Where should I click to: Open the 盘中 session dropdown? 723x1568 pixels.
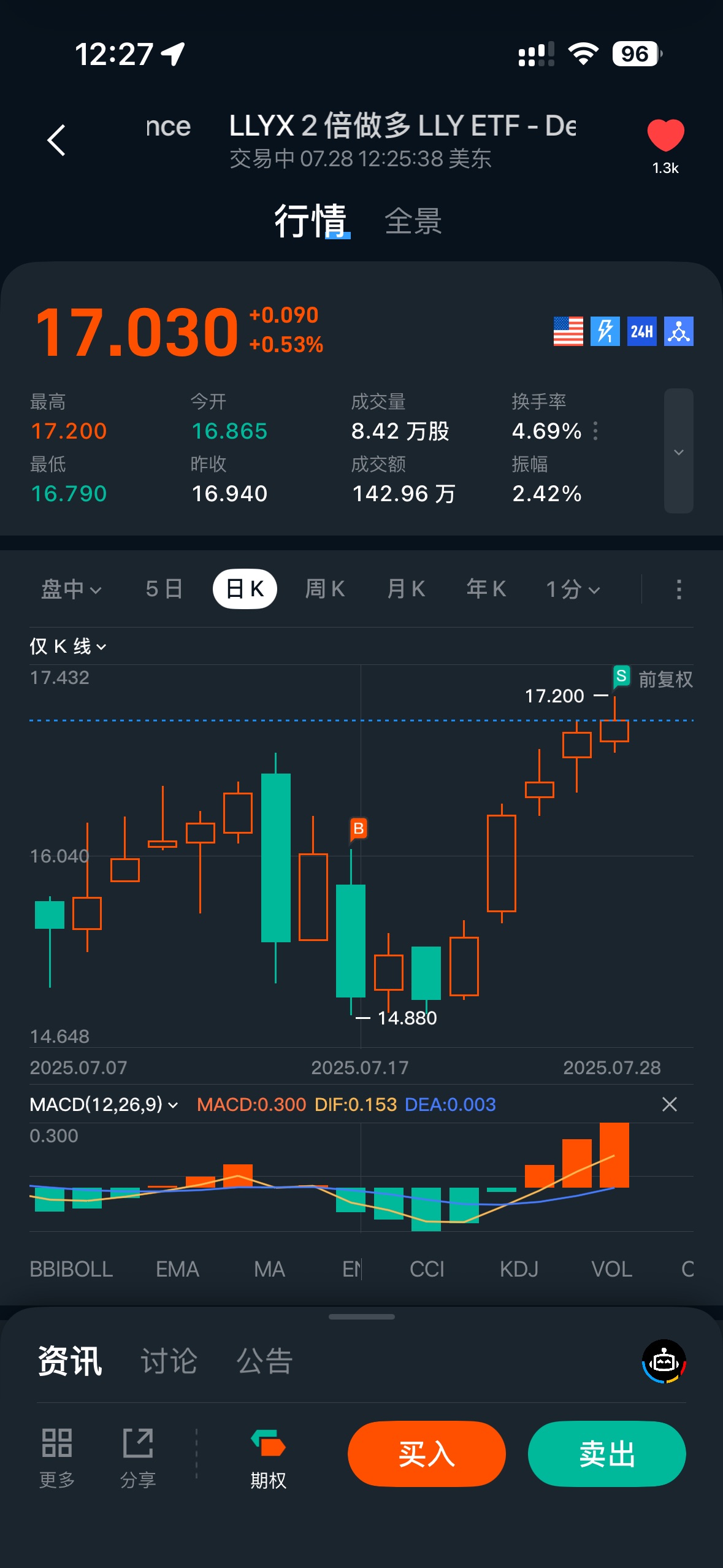pyautogui.click(x=71, y=589)
